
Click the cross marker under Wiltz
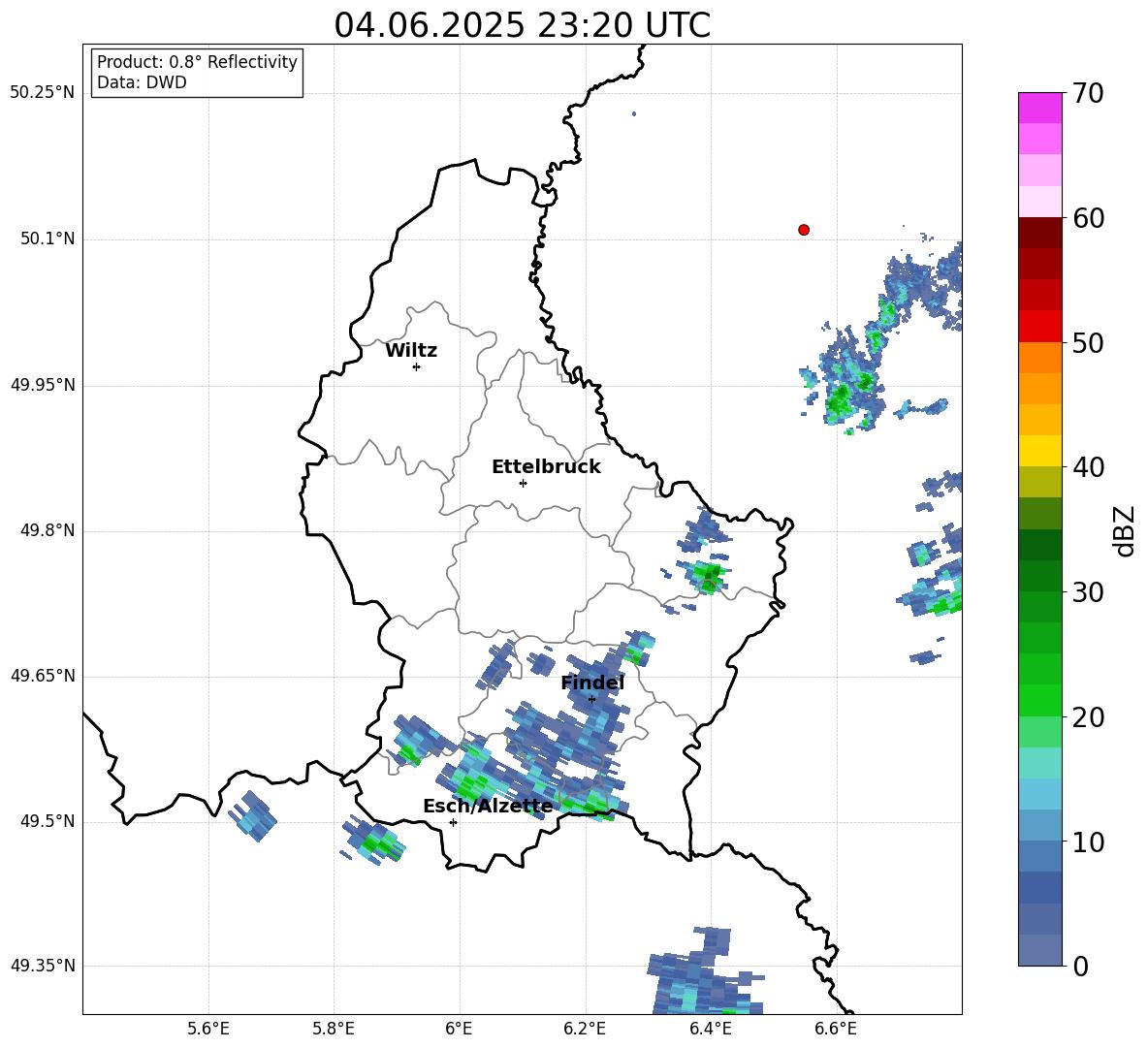[417, 366]
